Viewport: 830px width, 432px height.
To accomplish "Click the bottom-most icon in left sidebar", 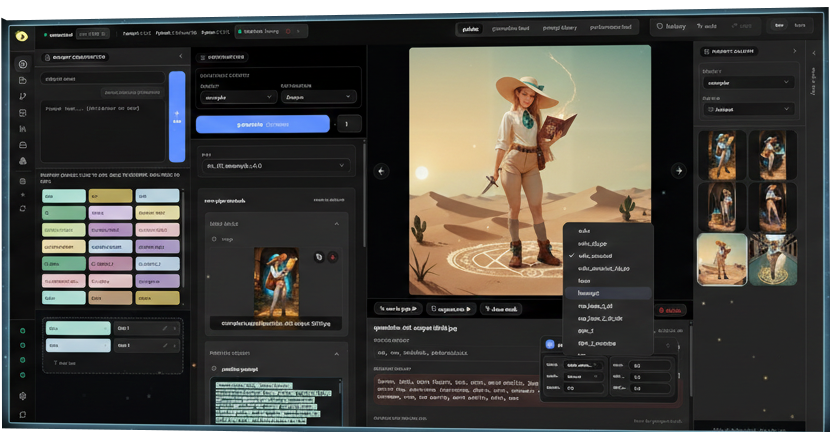I will [x=23, y=415].
